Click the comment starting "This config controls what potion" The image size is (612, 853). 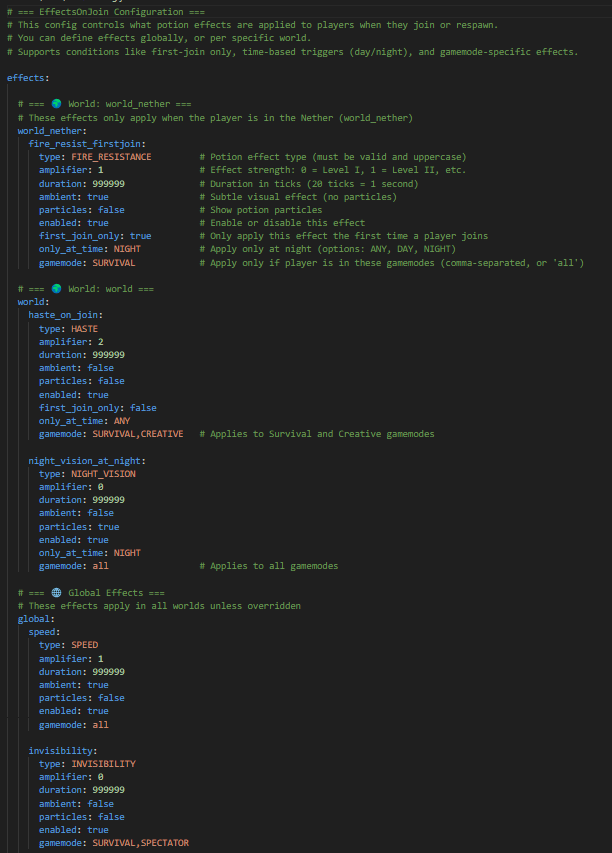252,25
